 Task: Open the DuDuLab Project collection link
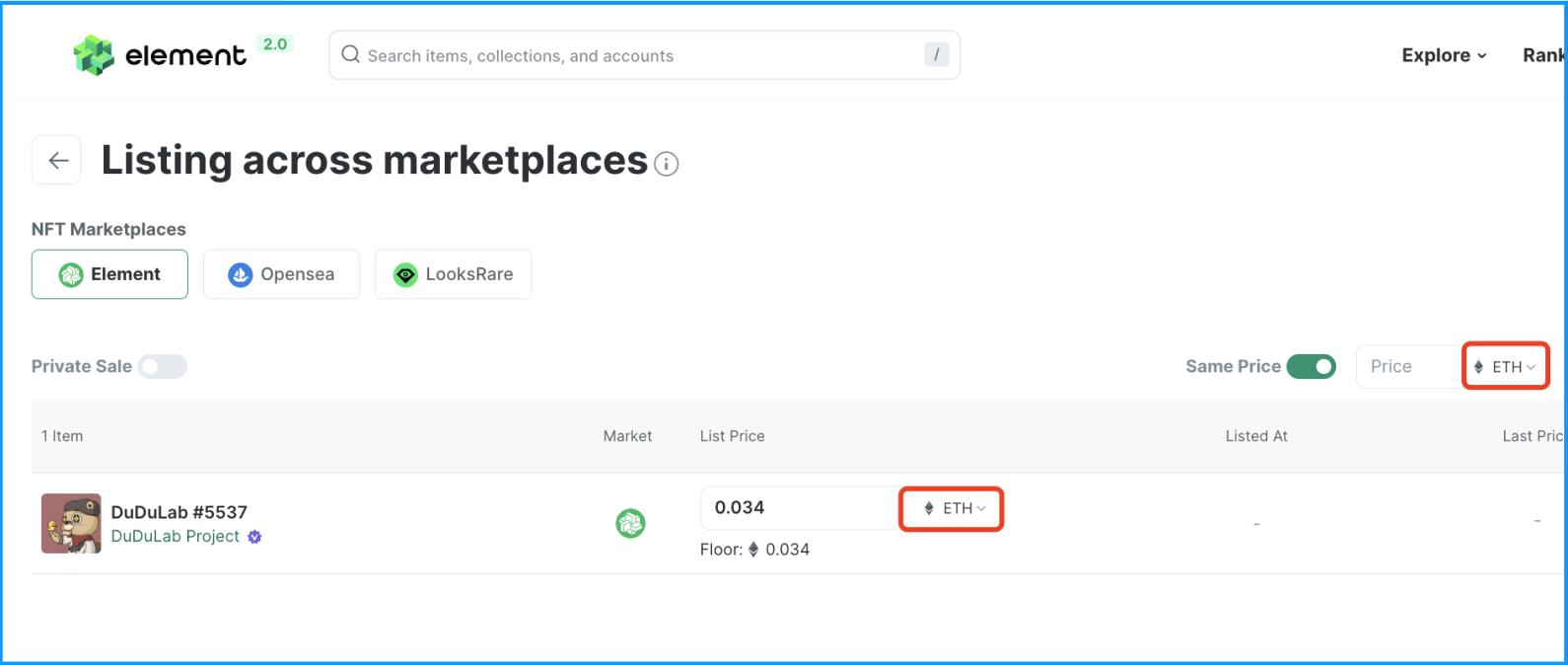click(x=176, y=537)
